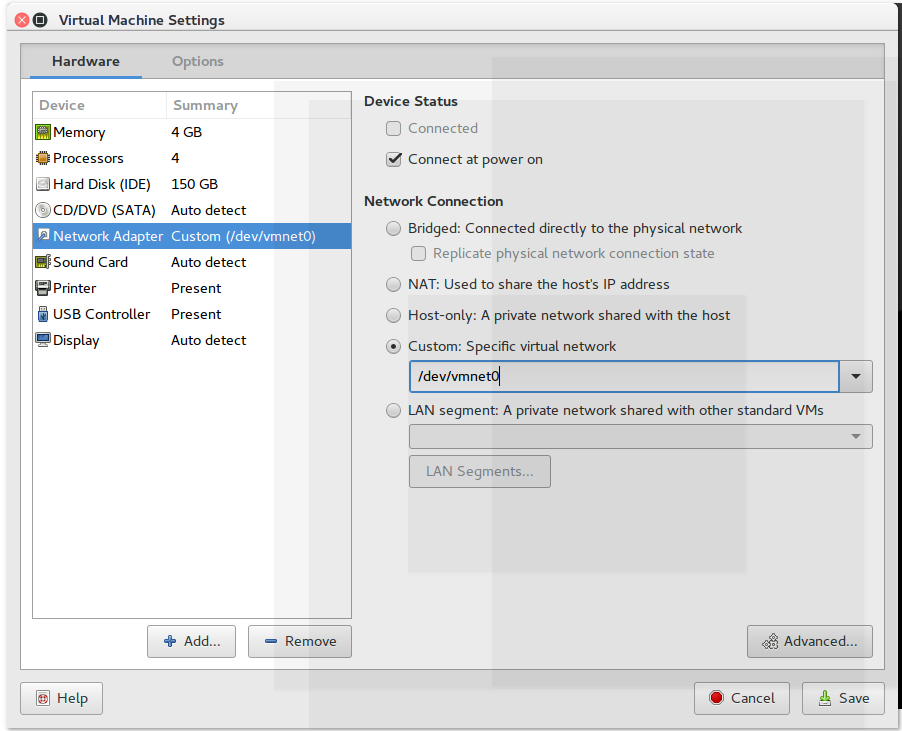Select the USB Controller row label
Viewport: 902px width, 731px height.
coord(101,314)
